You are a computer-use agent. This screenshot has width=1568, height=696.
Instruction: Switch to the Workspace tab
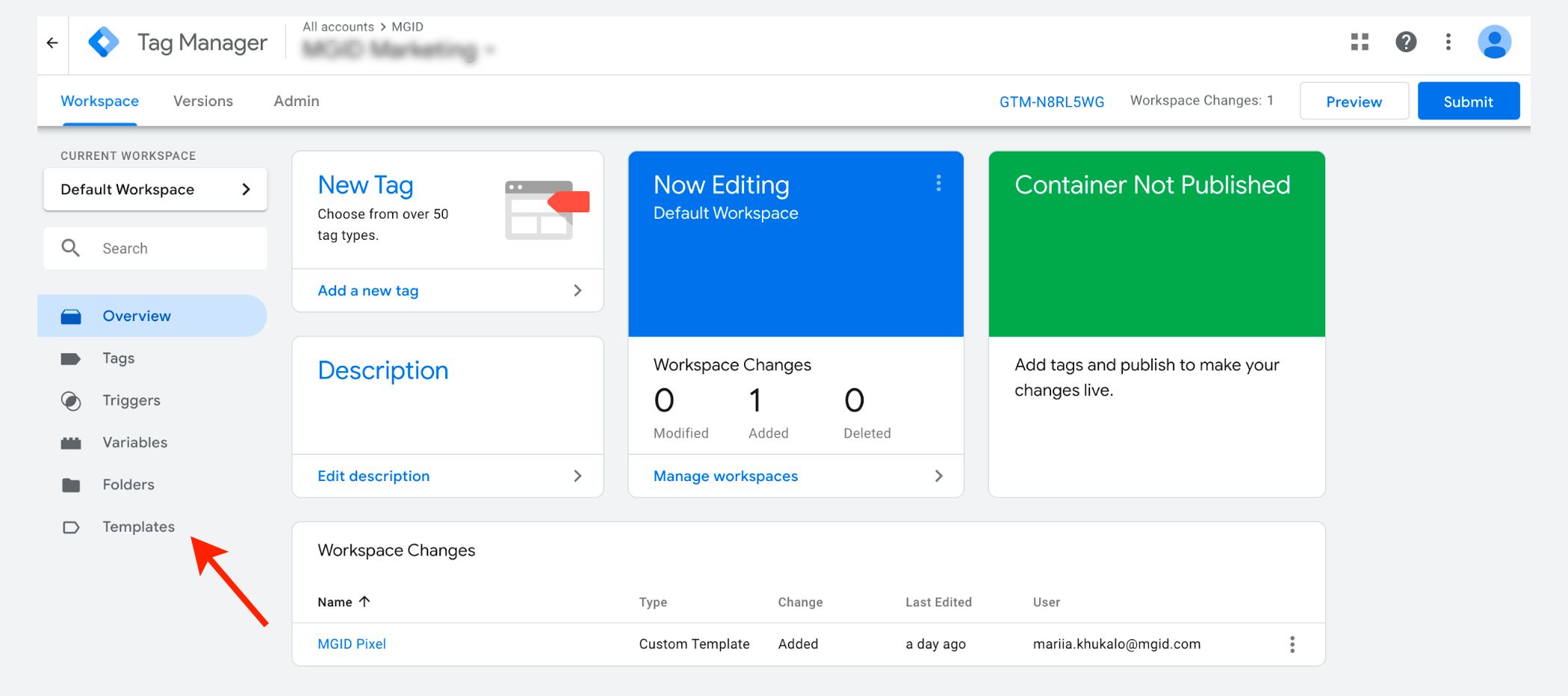[x=99, y=101]
